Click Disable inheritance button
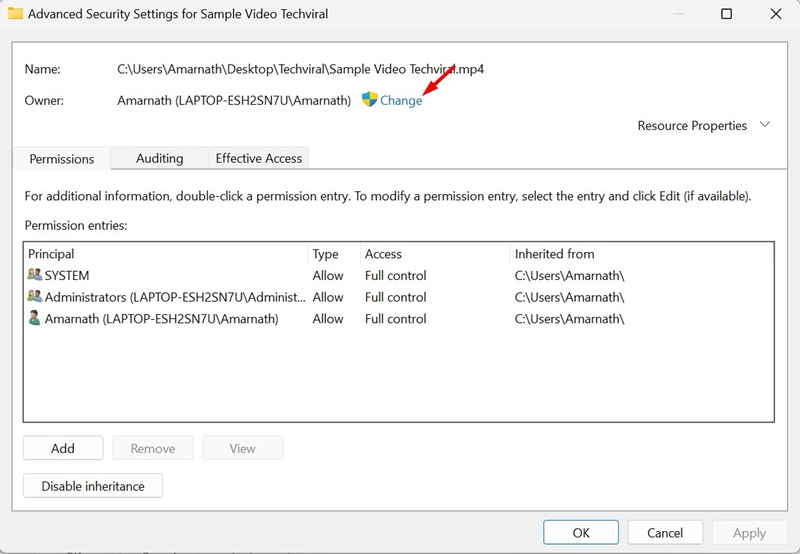This screenshot has width=800, height=554. click(x=93, y=486)
